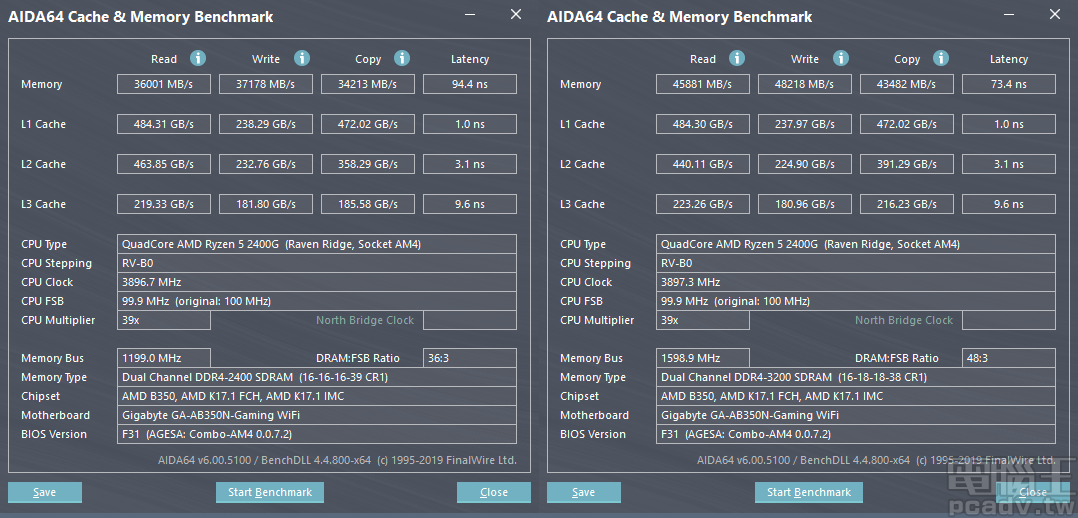Click Read info icon in left window
The height and width of the screenshot is (518, 1078).
point(198,58)
